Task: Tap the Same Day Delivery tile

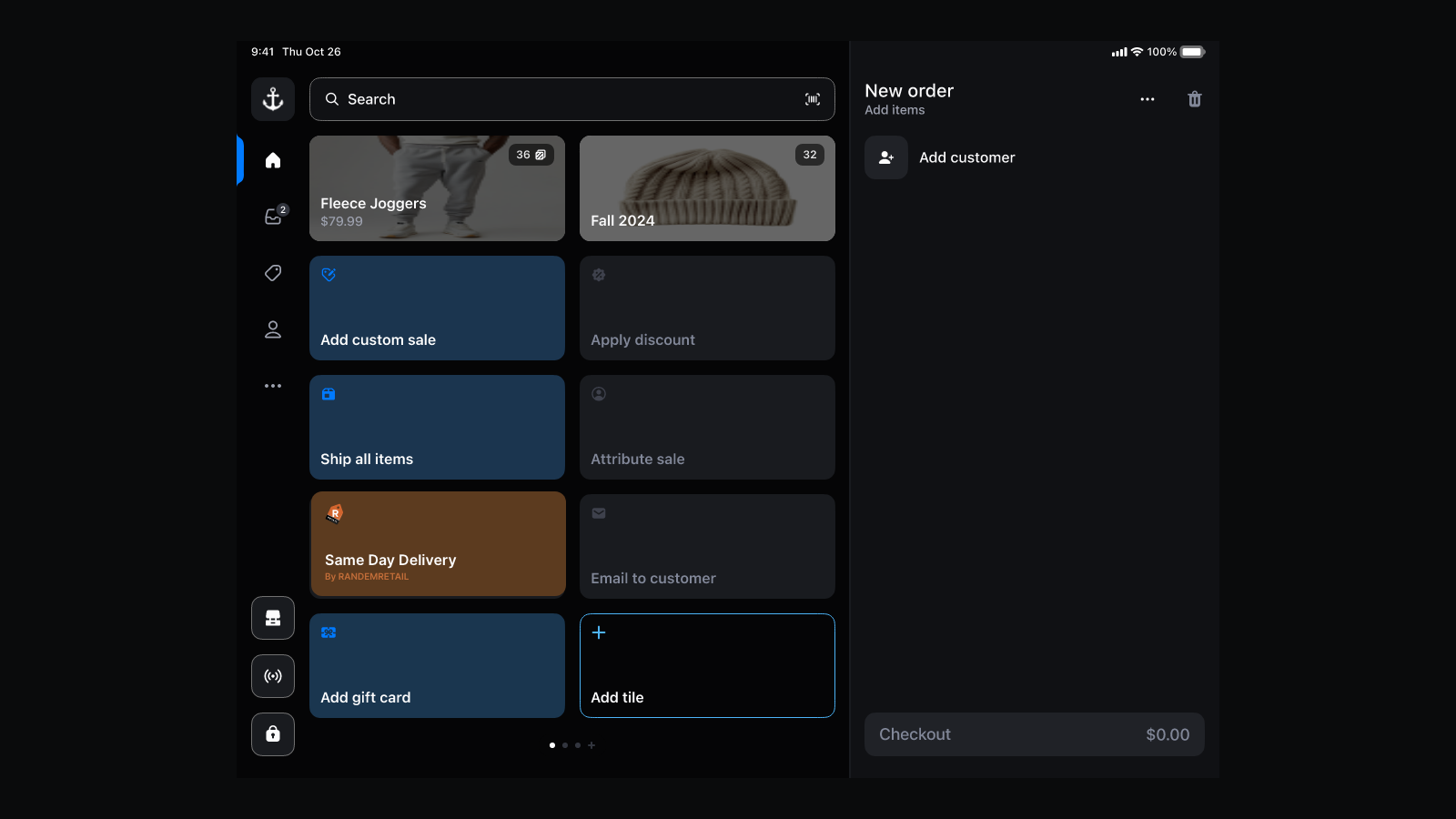Action: [x=438, y=545]
